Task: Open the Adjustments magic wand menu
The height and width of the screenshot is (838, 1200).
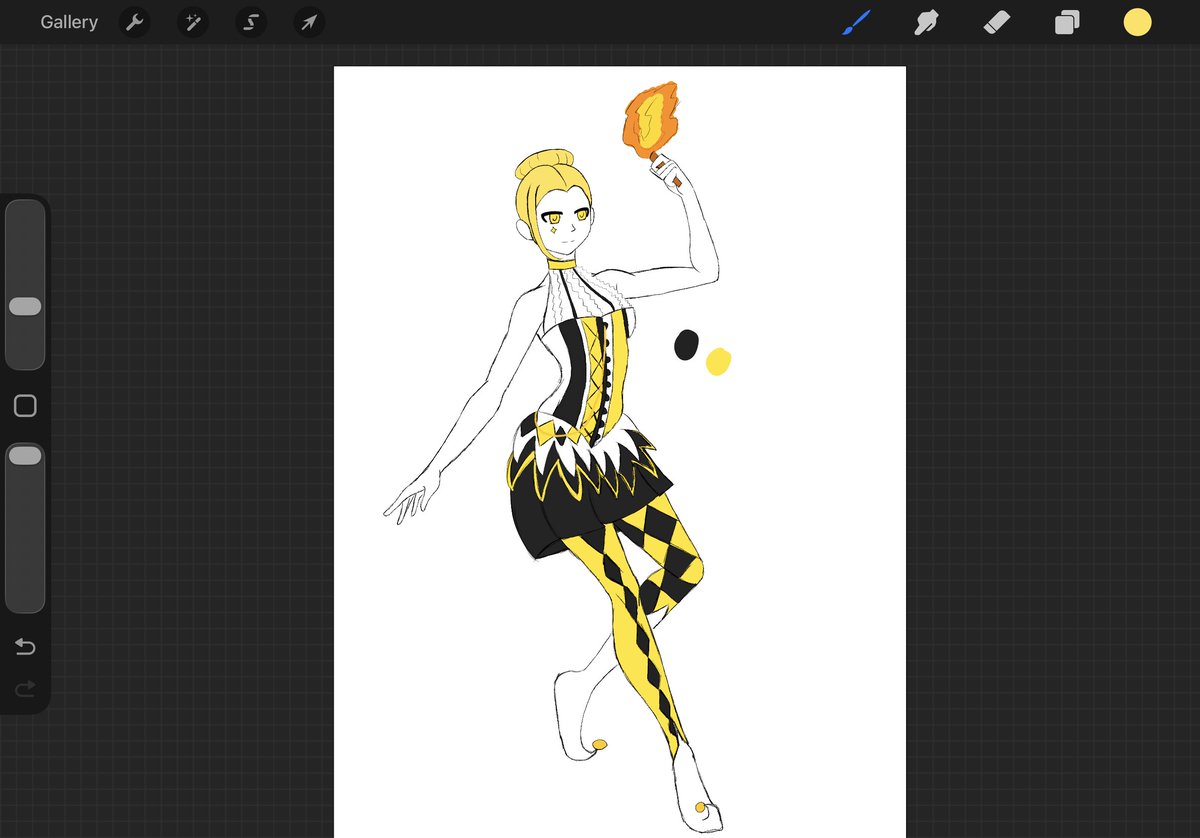Action: (x=192, y=22)
